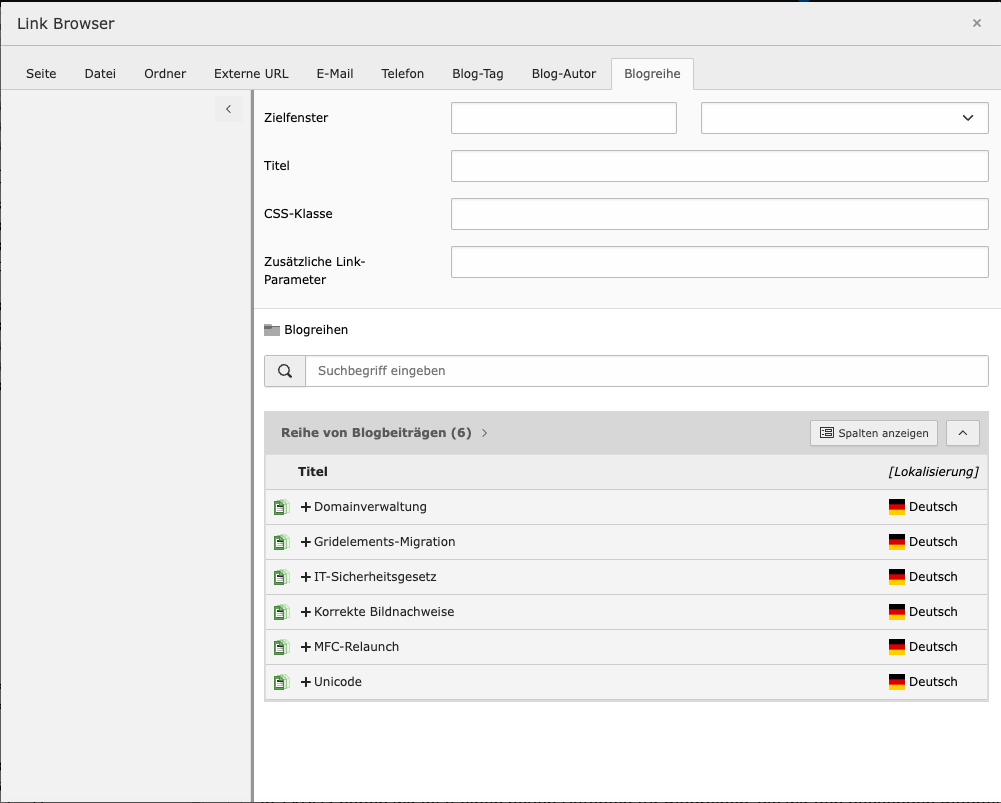This screenshot has width=1001, height=803.
Task: Click plus icon for Domainverwaltung
Action: (306, 507)
